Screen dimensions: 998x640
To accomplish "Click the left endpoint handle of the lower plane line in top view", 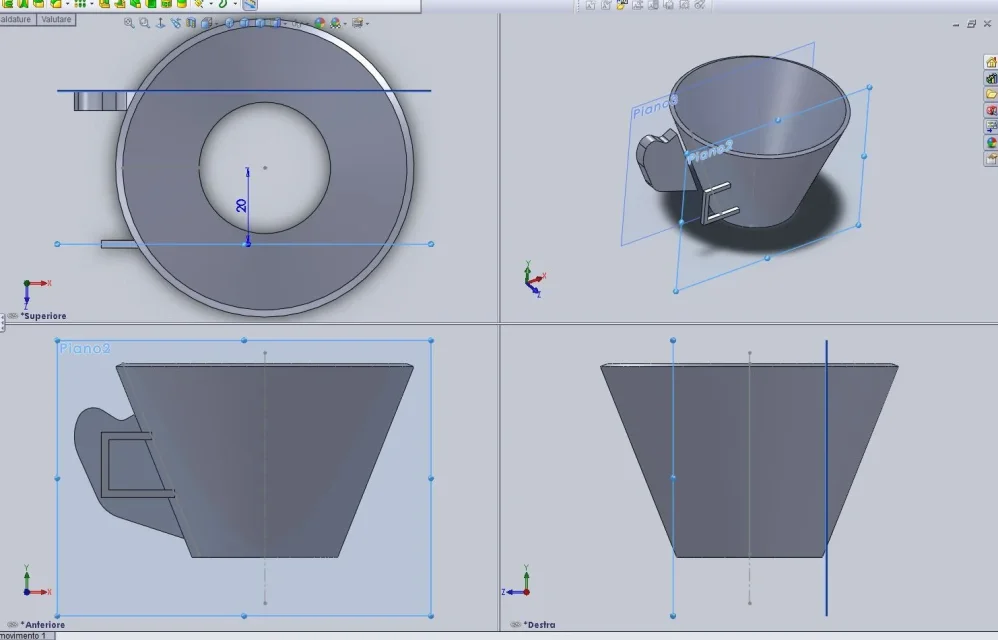I will click(x=57, y=244).
